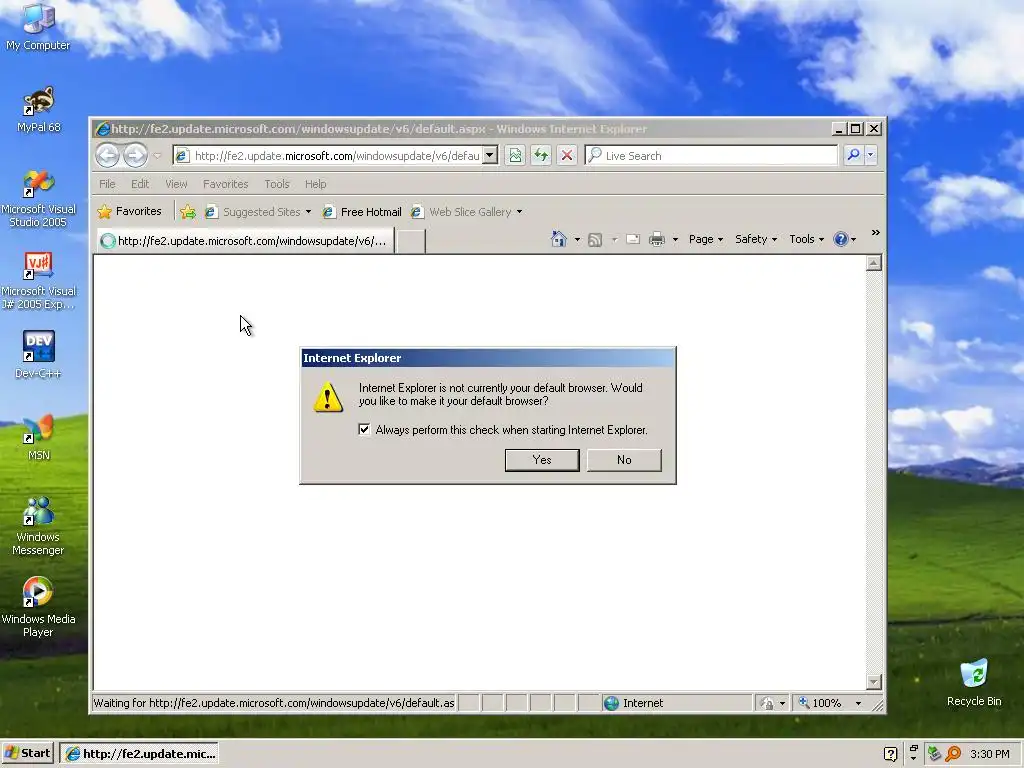Viewport: 1024px width, 768px height.
Task: Click the address bar URL field
Action: (328, 155)
